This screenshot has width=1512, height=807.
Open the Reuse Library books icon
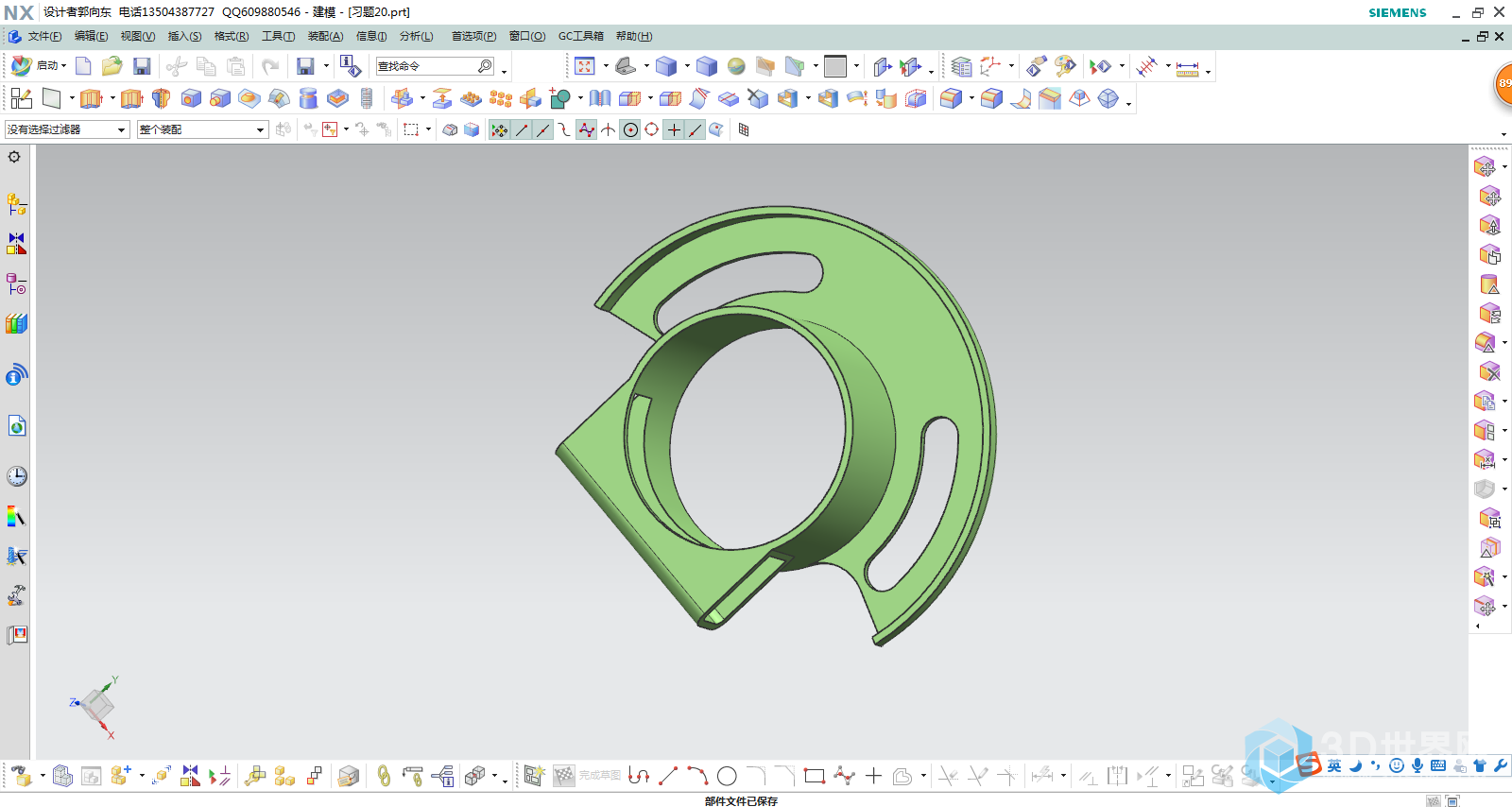(17, 323)
